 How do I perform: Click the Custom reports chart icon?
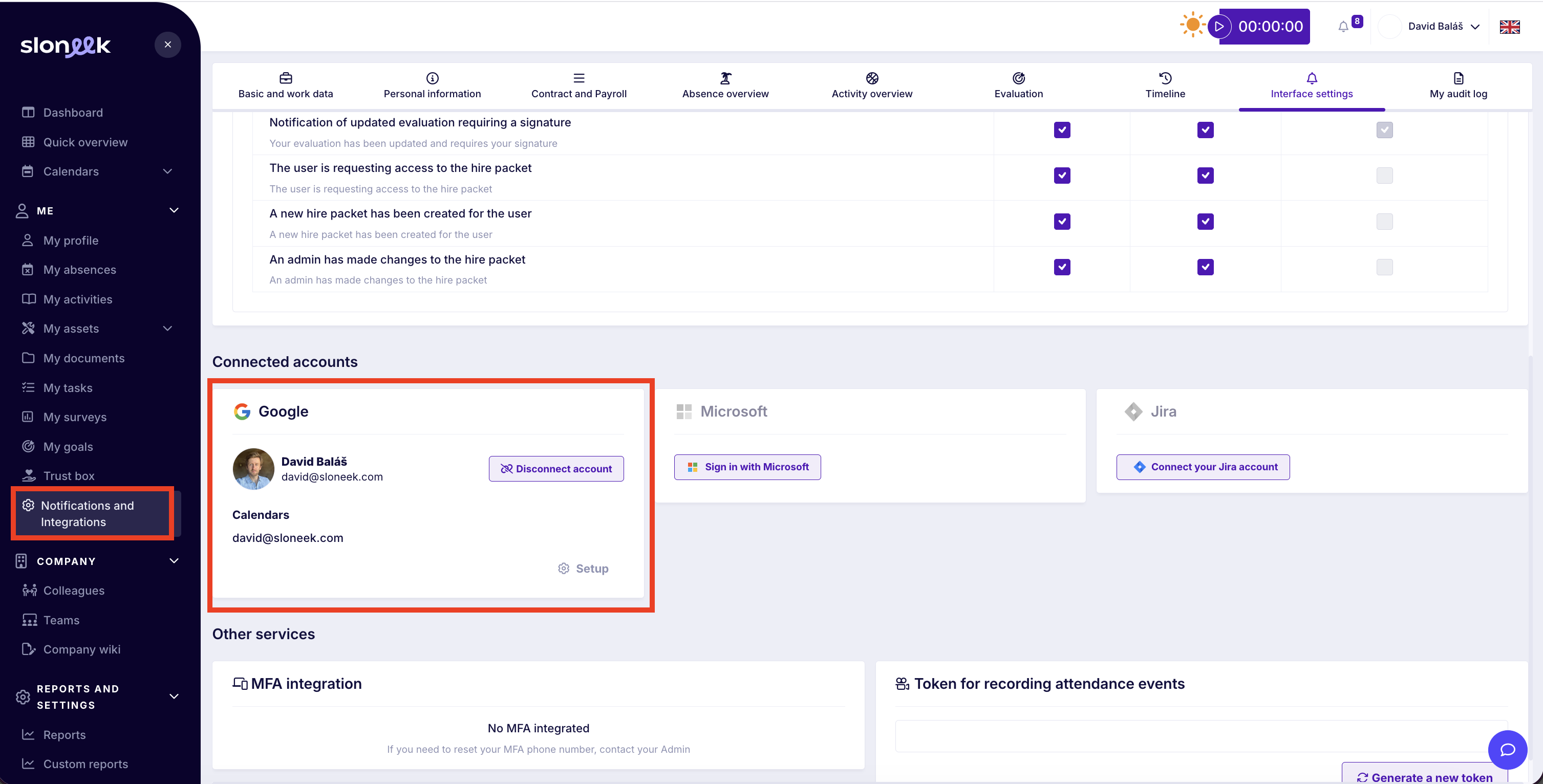28,764
